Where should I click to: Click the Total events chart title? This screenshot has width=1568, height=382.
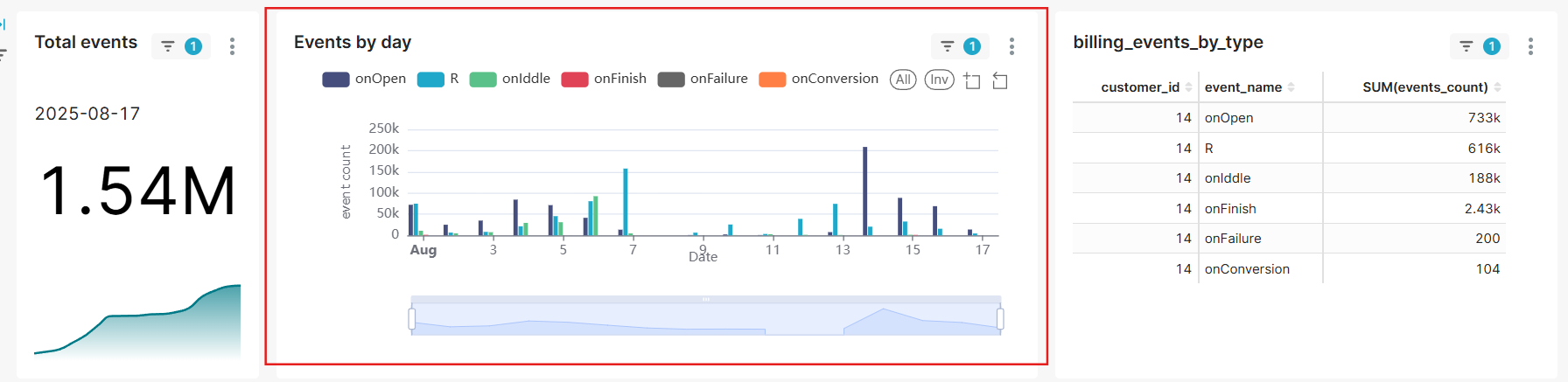pyautogui.click(x=86, y=42)
